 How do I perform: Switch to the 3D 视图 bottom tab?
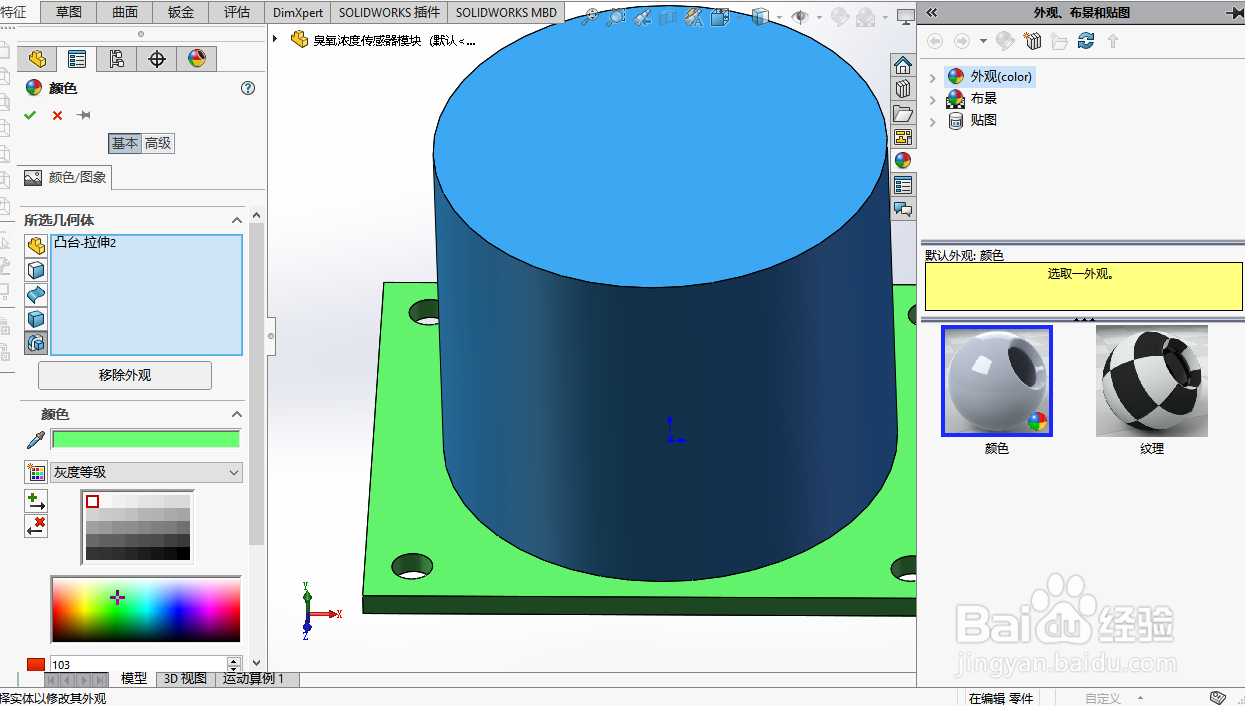tap(185, 678)
